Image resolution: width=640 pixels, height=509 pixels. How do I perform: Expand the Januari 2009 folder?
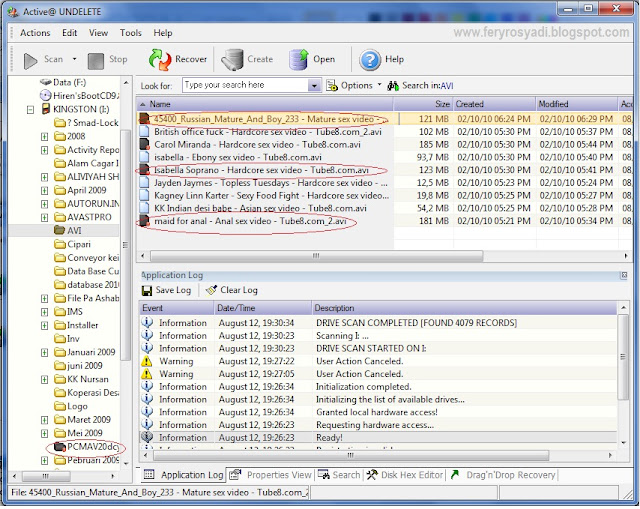point(44,353)
